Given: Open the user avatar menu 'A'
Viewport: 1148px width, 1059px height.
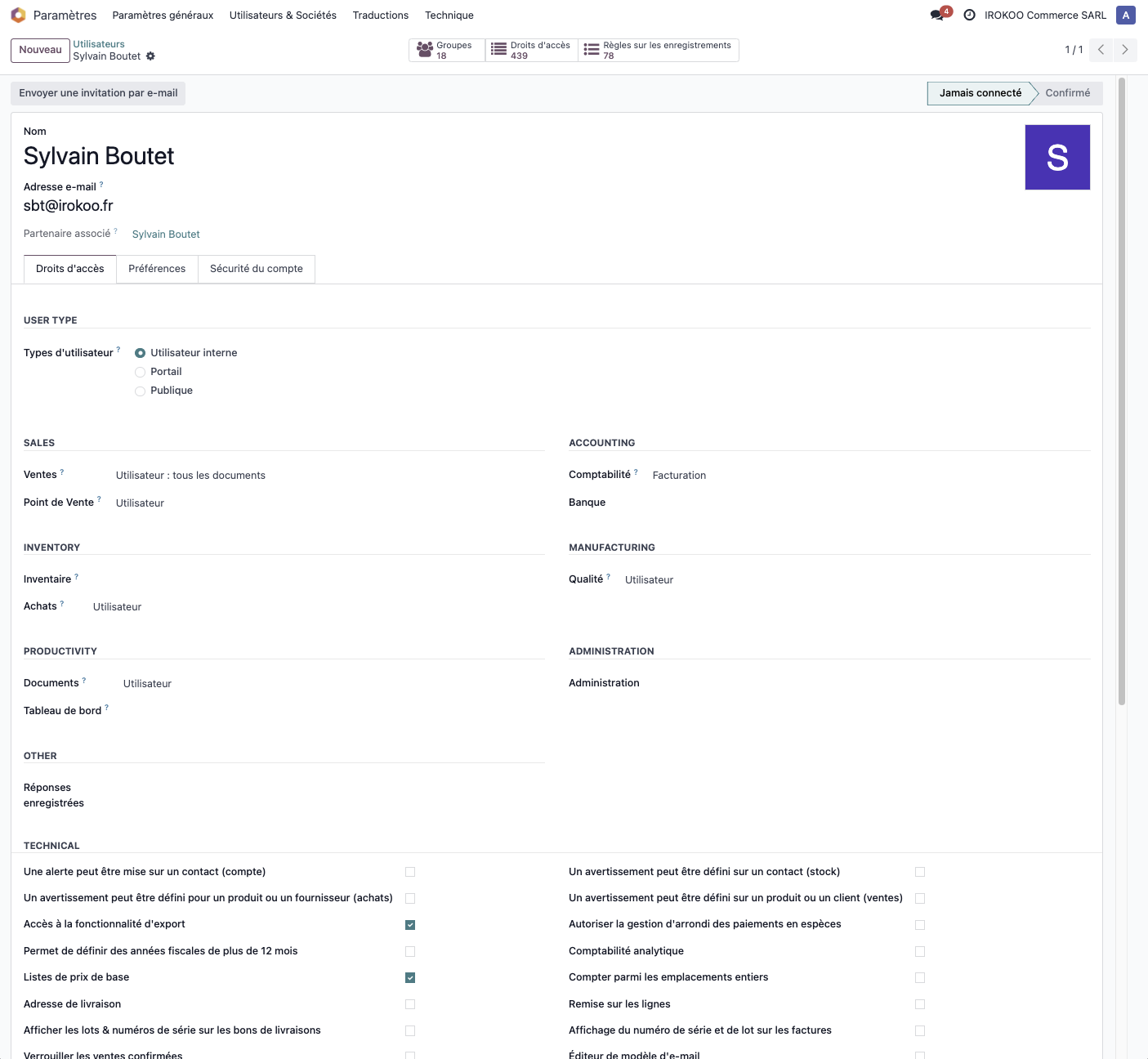Looking at the screenshot, I should coord(1126,15).
